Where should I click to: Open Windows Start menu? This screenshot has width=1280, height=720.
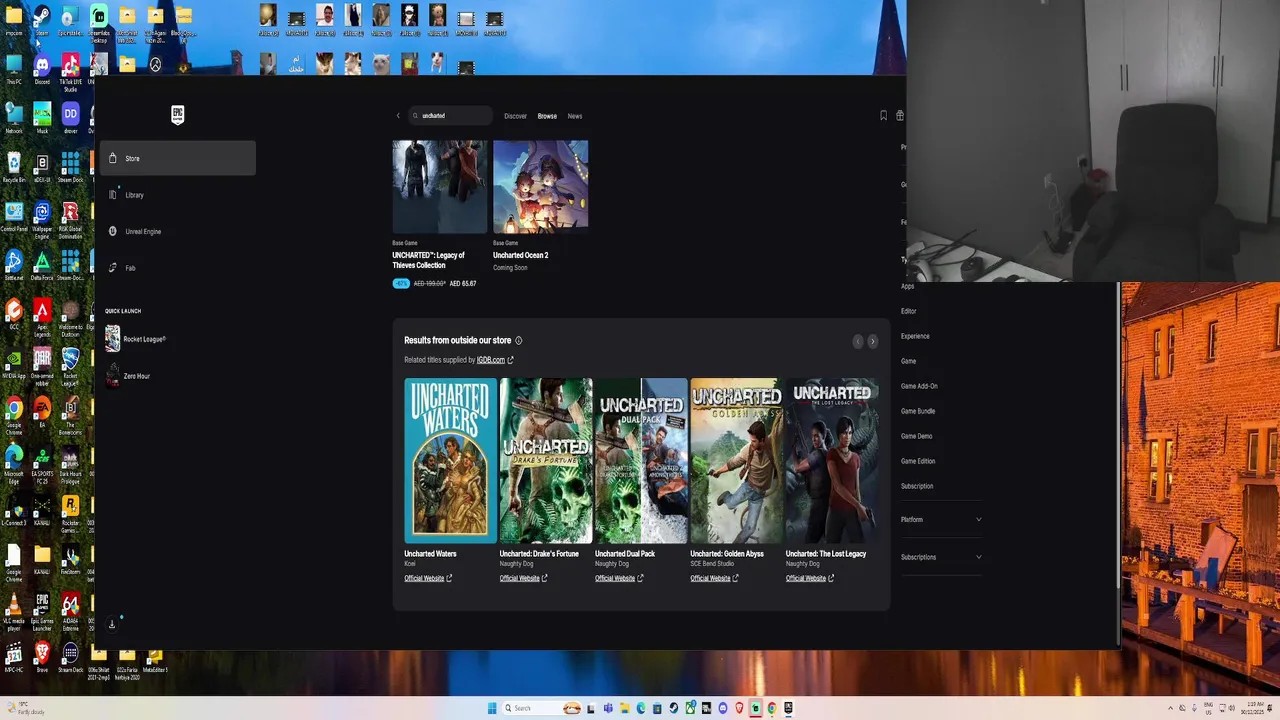(x=492, y=708)
